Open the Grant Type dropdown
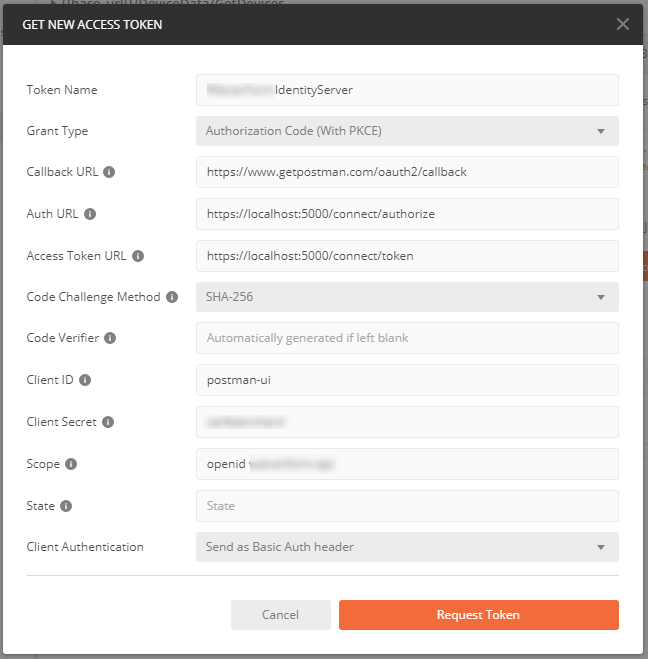Image resolution: width=648 pixels, height=659 pixels. click(x=407, y=131)
